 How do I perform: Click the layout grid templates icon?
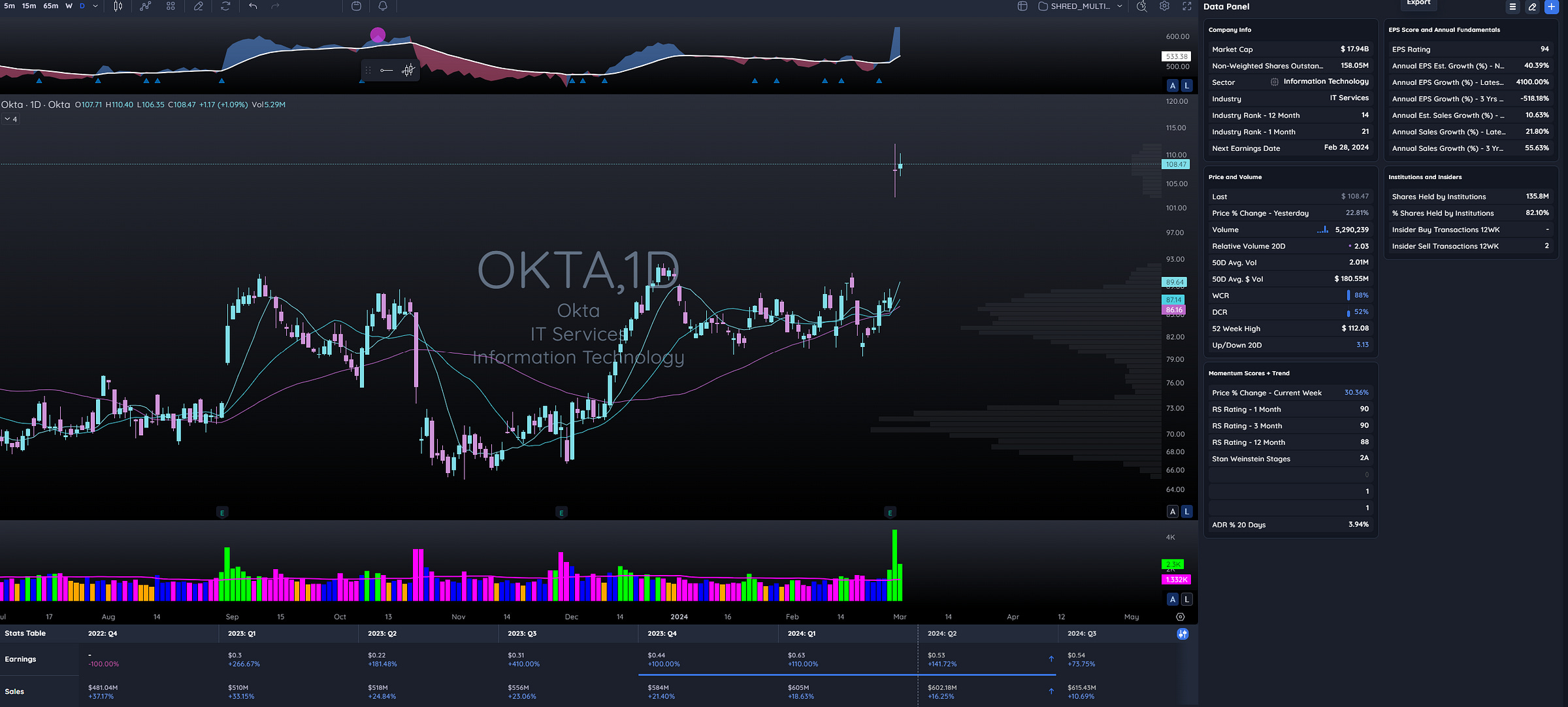tap(171, 6)
